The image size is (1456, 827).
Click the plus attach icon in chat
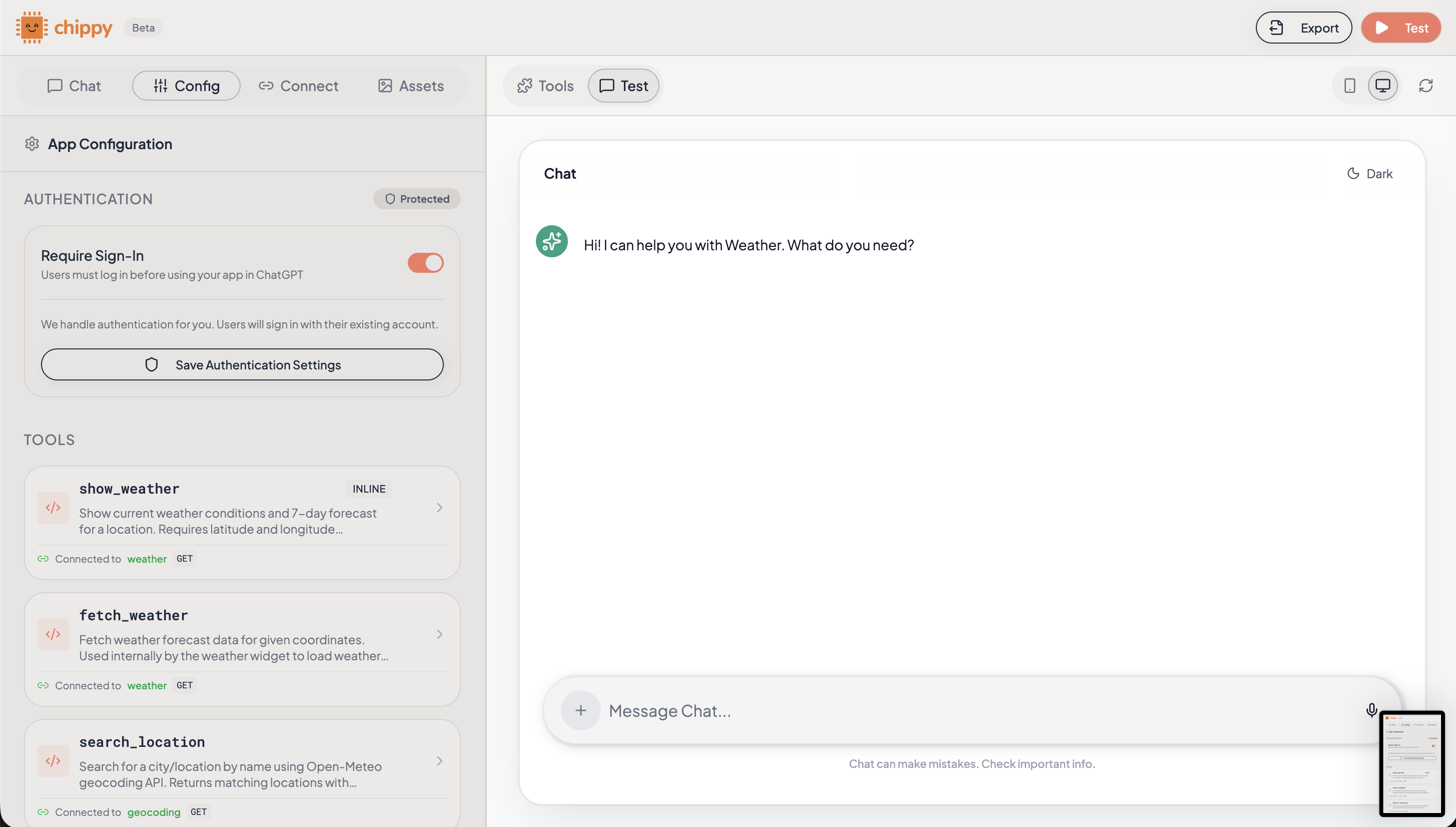pos(580,710)
